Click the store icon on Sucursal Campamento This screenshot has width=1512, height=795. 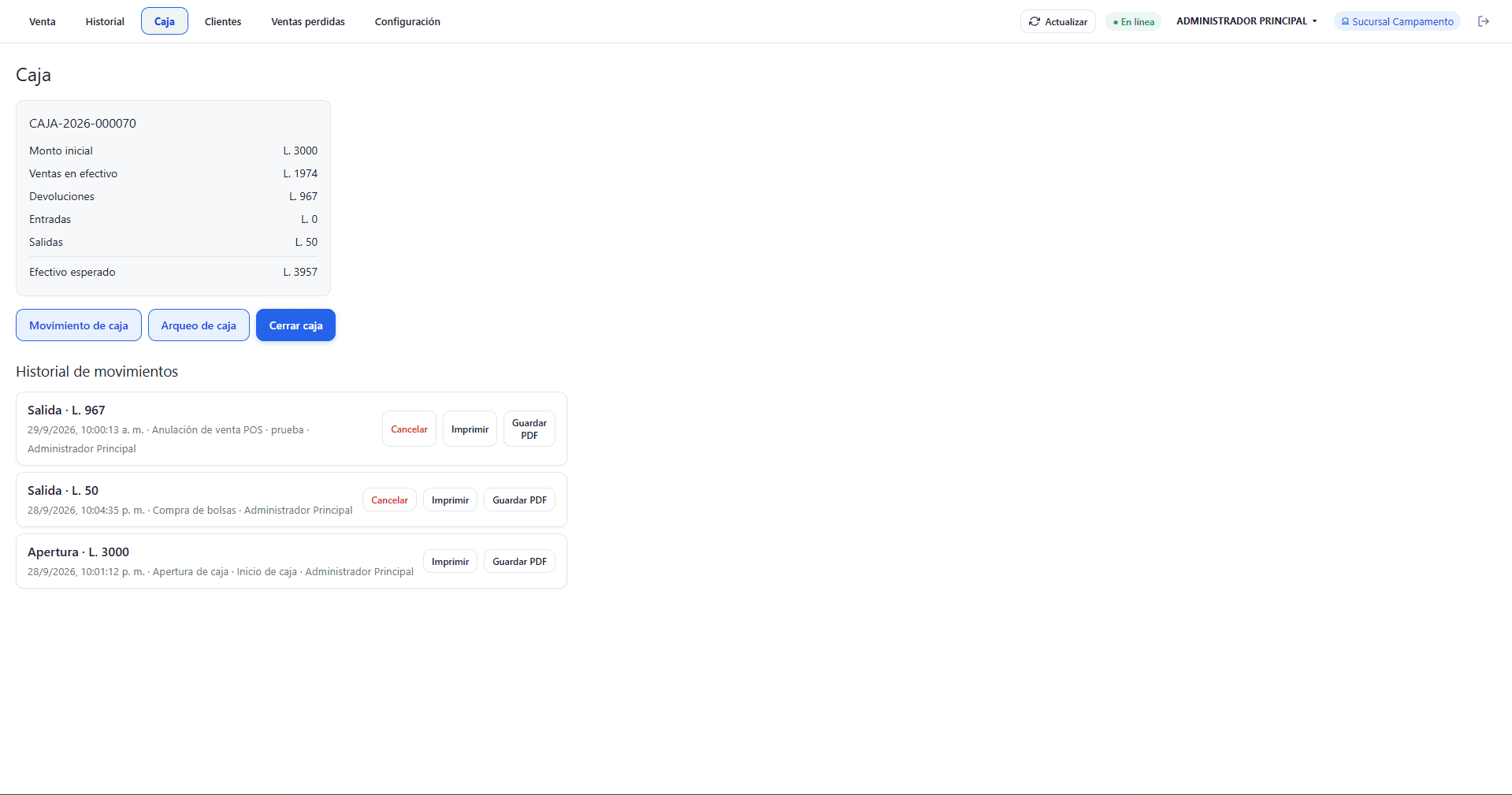1345,22
